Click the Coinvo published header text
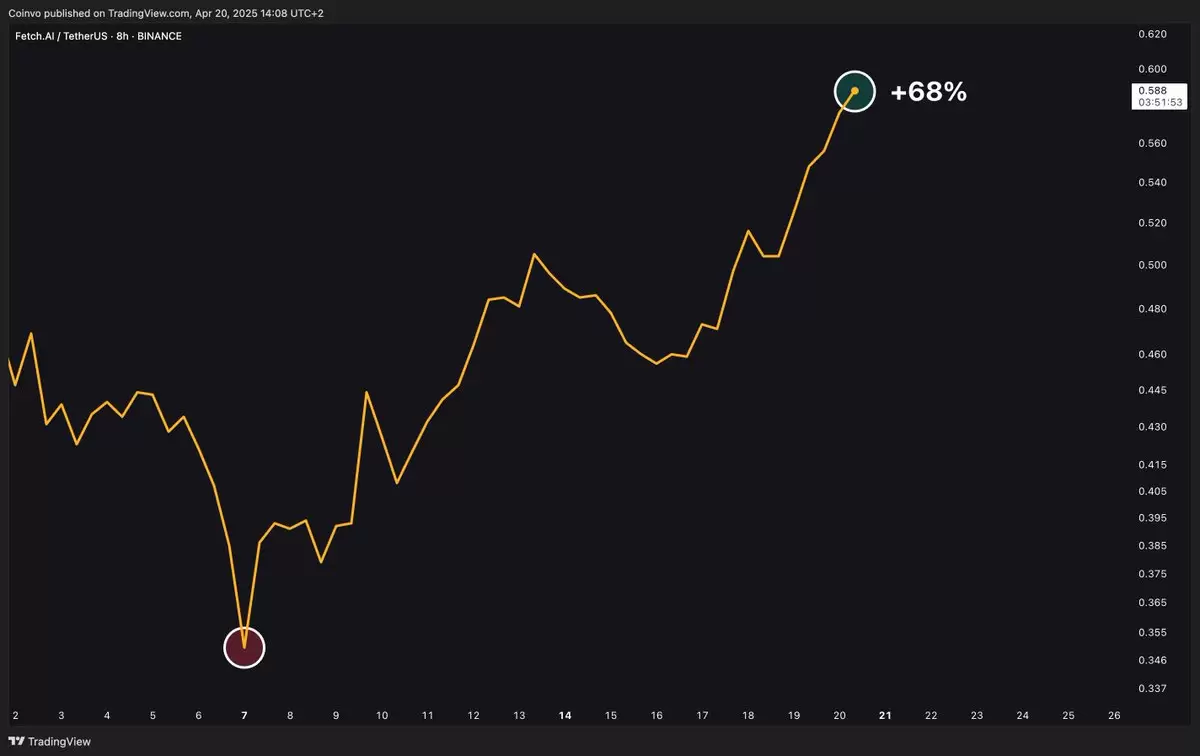The height and width of the screenshot is (756, 1200). [x=165, y=13]
